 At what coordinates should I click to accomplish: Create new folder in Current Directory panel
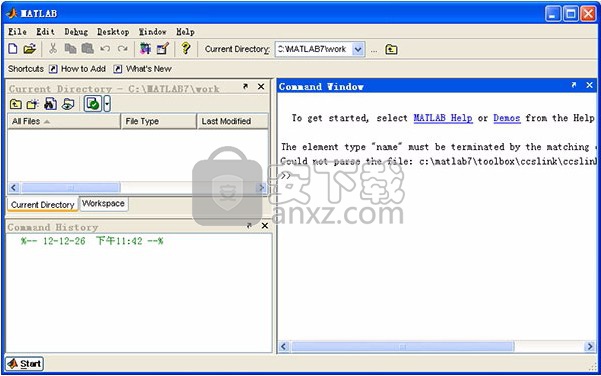coord(33,104)
